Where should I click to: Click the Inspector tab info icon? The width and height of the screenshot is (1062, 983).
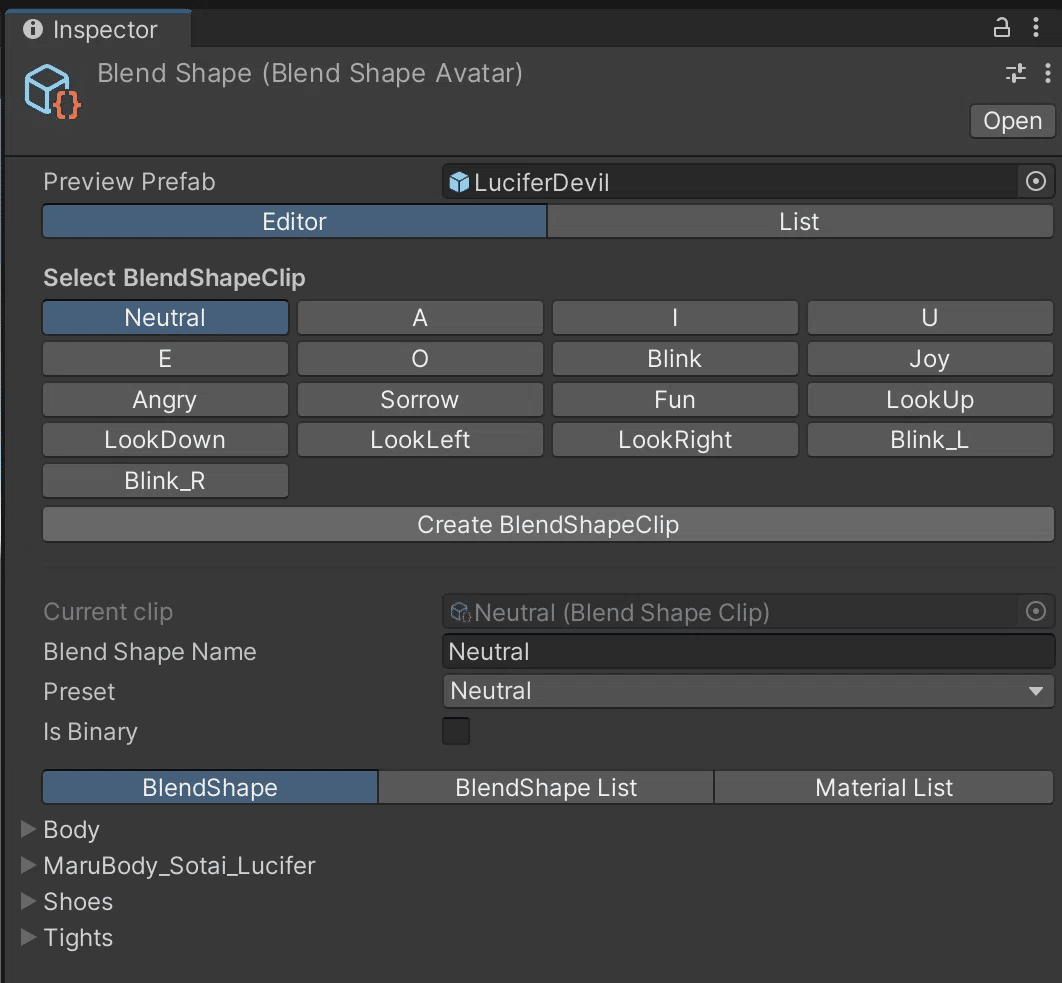33,29
